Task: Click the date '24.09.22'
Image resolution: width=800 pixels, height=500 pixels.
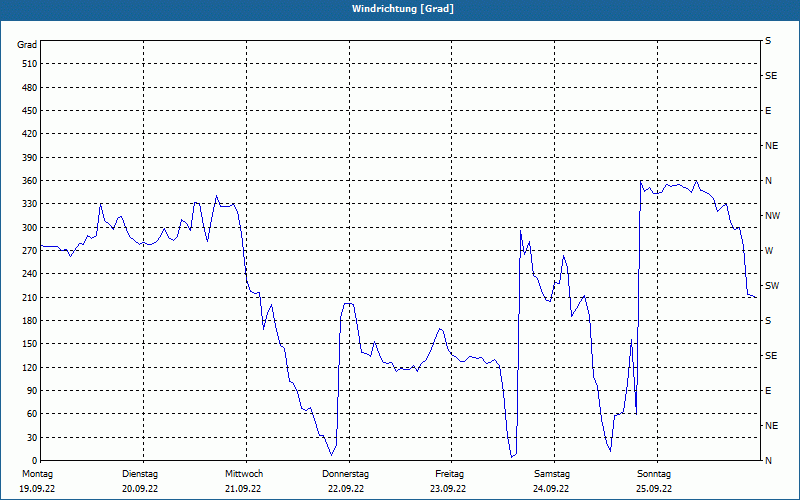Action: pyautogui.click(x=551, y=489)
